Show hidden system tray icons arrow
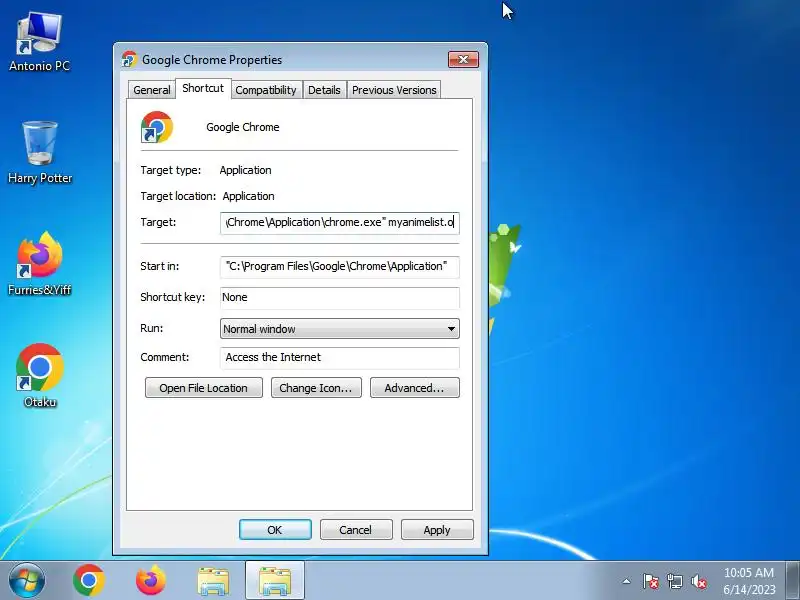 (627, 581)
